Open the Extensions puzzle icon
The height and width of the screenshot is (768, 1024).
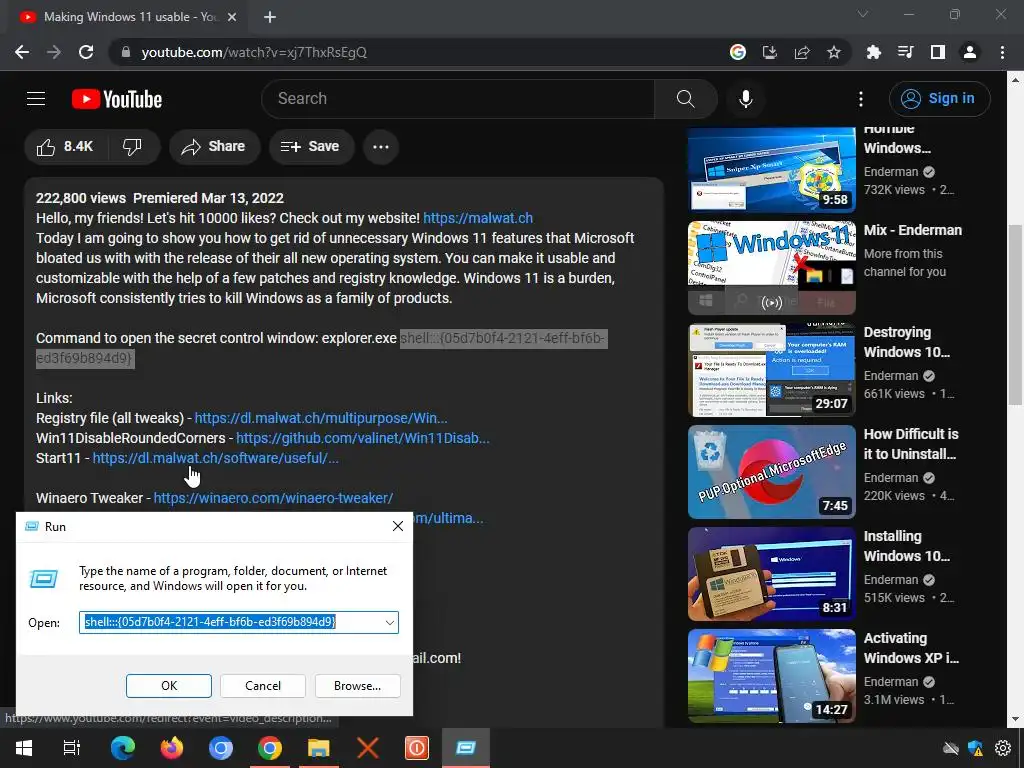tap(873, 52)
